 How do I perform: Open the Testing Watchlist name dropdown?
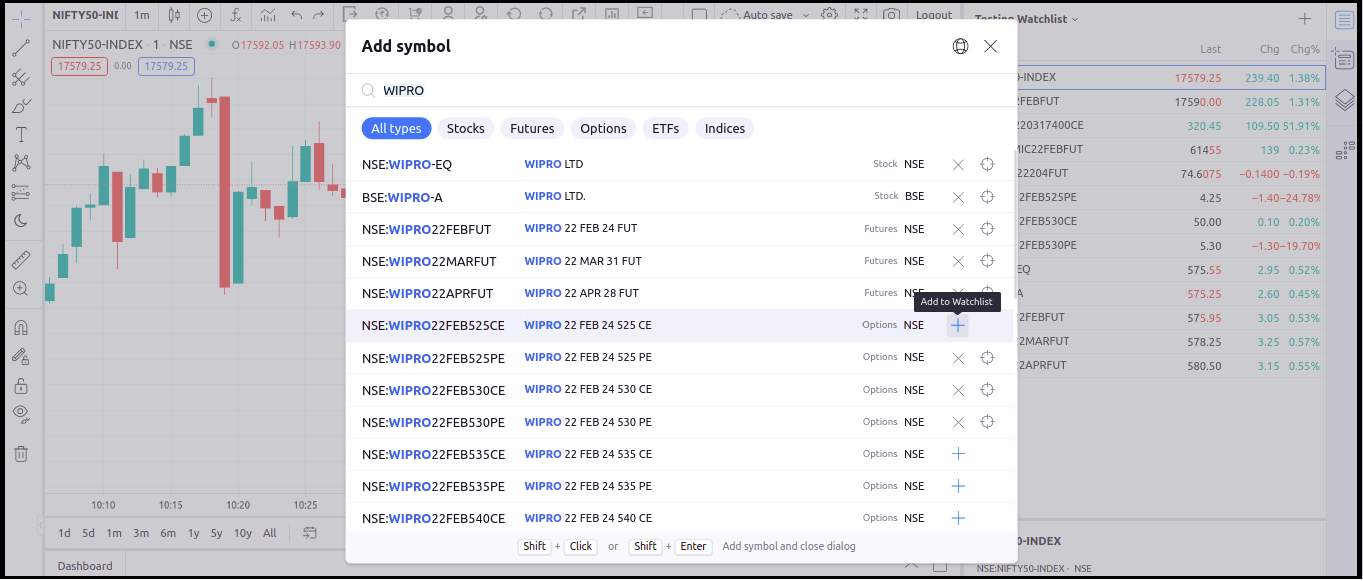pos(1027,19)
